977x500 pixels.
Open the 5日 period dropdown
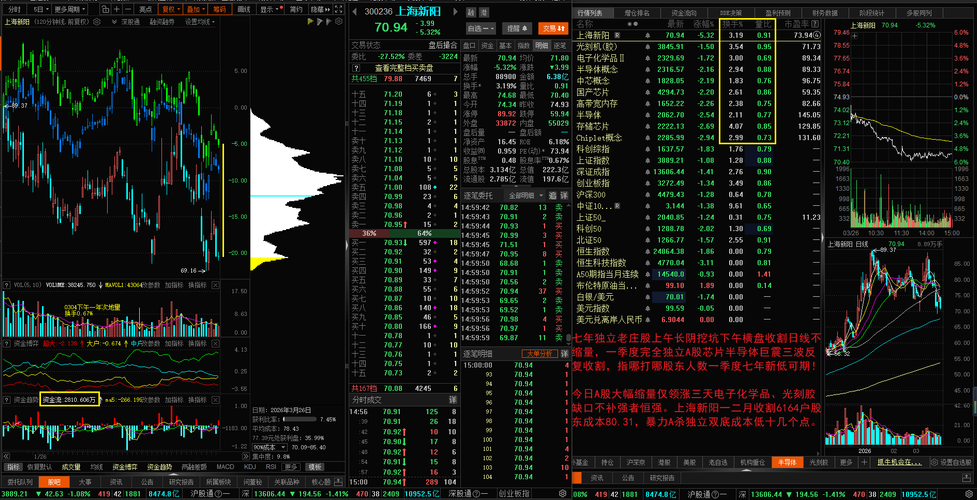(39, 9)
